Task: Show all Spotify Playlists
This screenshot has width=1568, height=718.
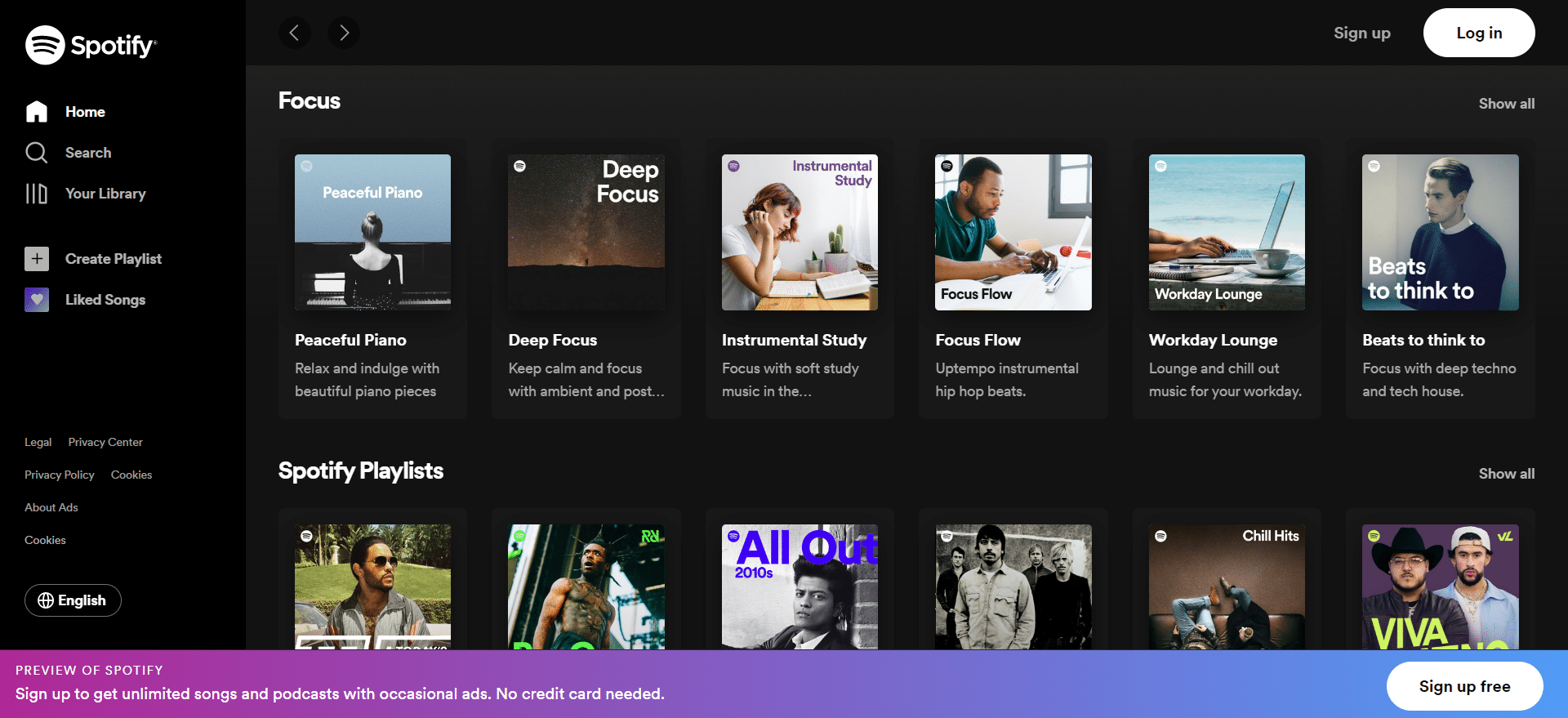Action: pyautogui.click(x=1506, y=474)
